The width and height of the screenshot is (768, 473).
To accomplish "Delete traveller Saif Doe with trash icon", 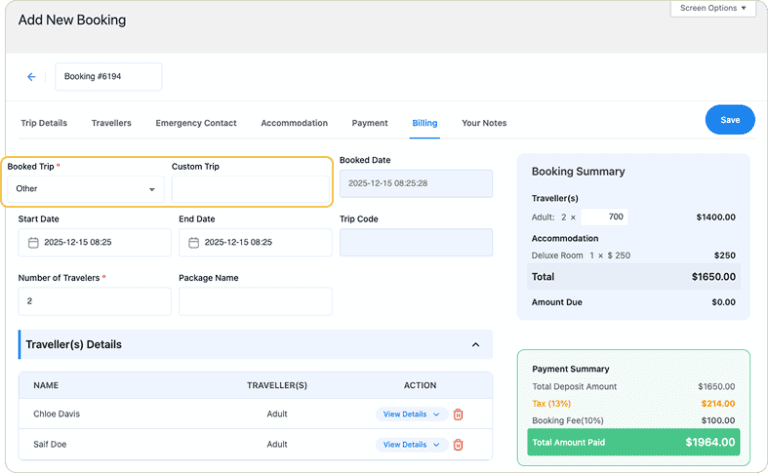I will (458, 445).
